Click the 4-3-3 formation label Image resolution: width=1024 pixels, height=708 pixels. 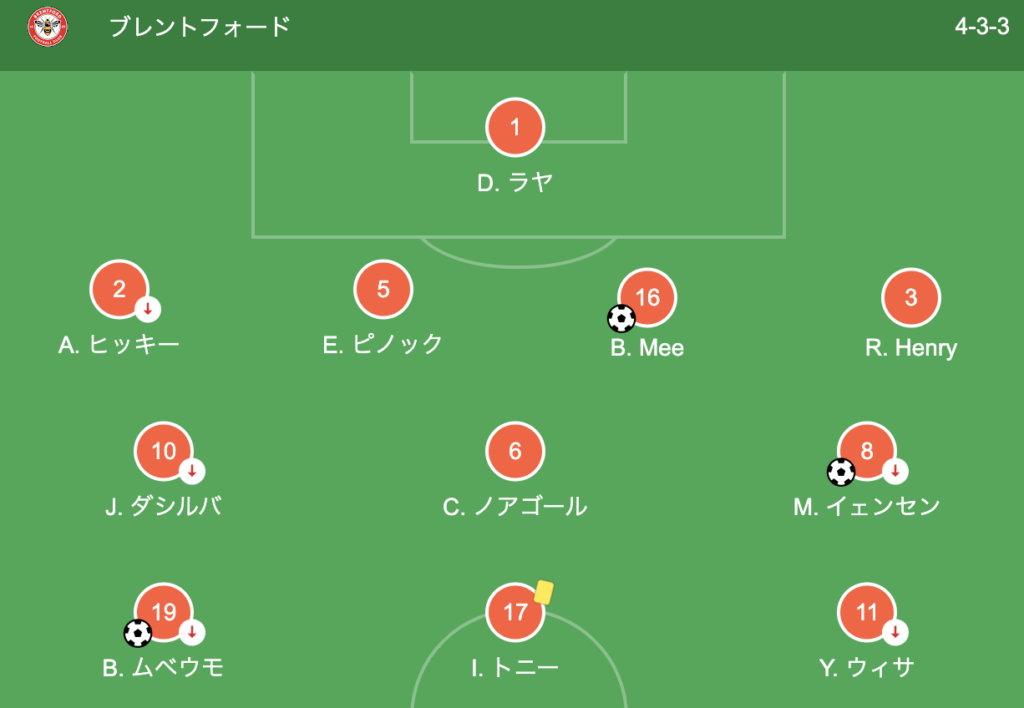[982, 27]
